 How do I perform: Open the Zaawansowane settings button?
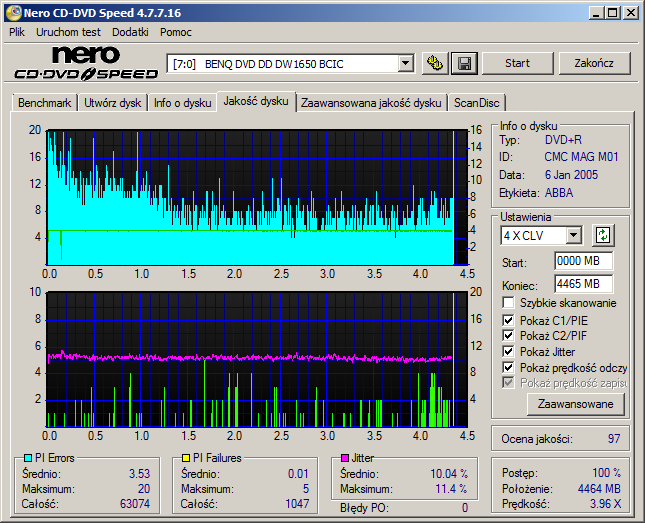pyautogui.click(x=575, y=404)
